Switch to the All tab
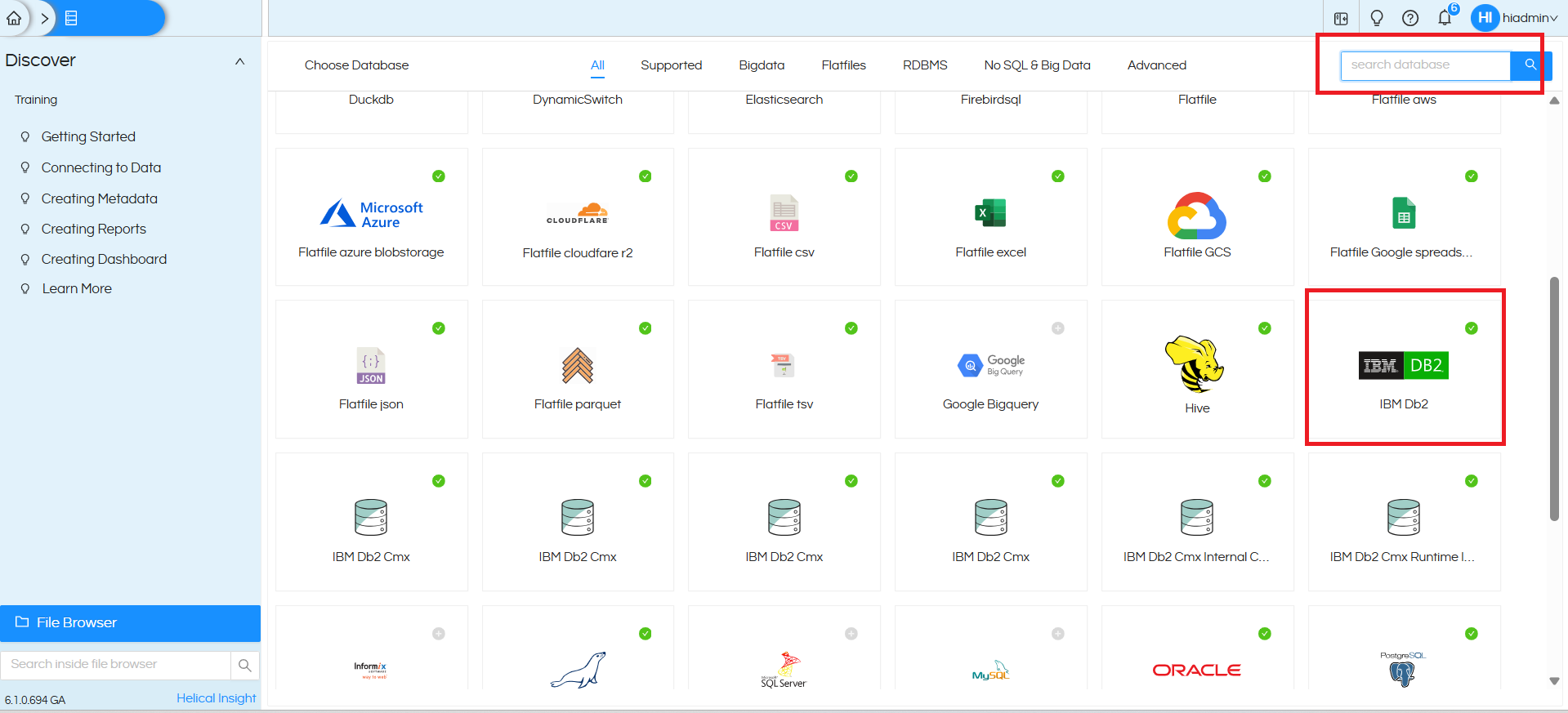The width and height of the screenshot is (1568, 713). [x=597, y=65]
